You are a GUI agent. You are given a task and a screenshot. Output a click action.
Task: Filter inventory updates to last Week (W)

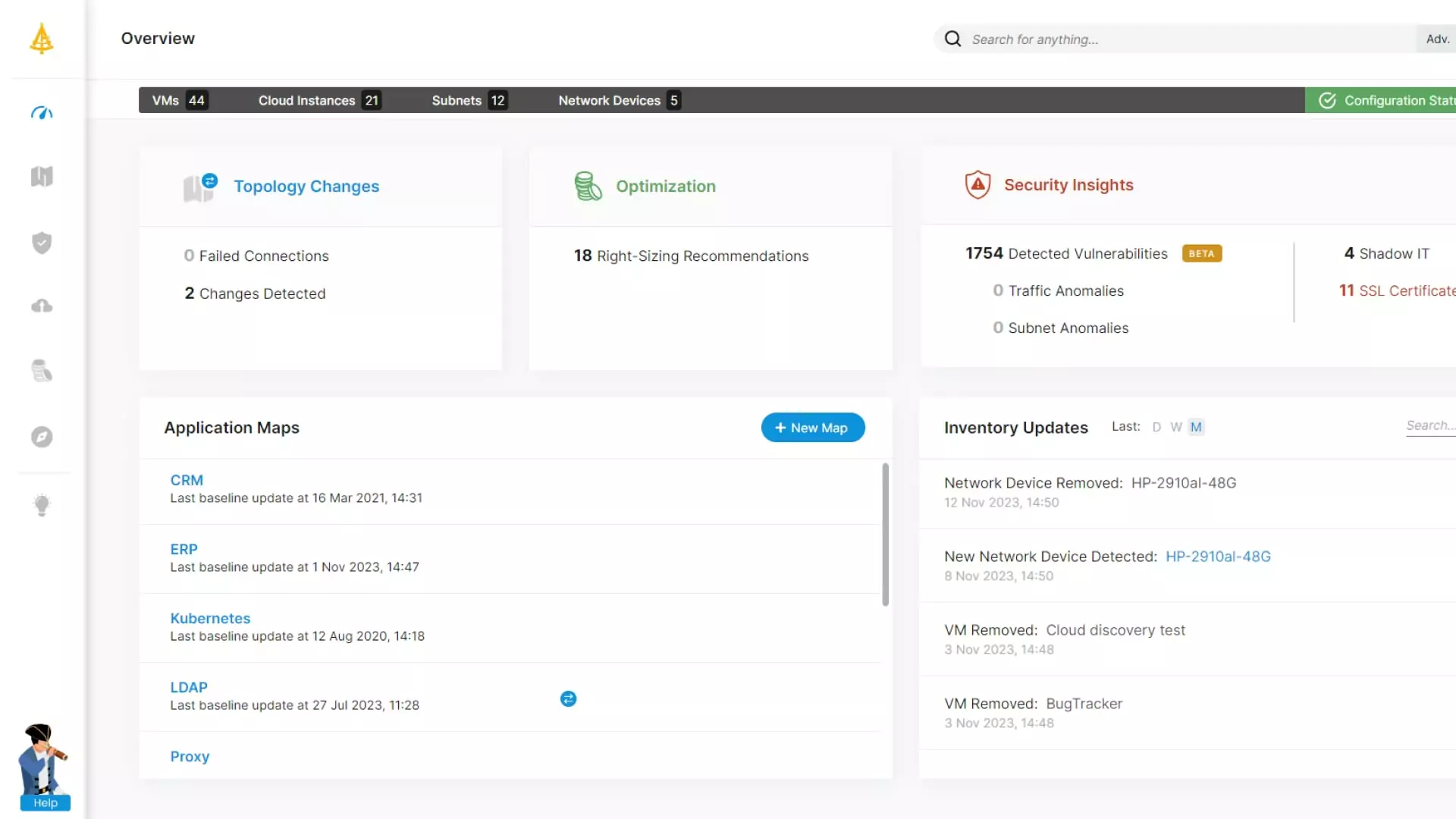pos(1175,427)
